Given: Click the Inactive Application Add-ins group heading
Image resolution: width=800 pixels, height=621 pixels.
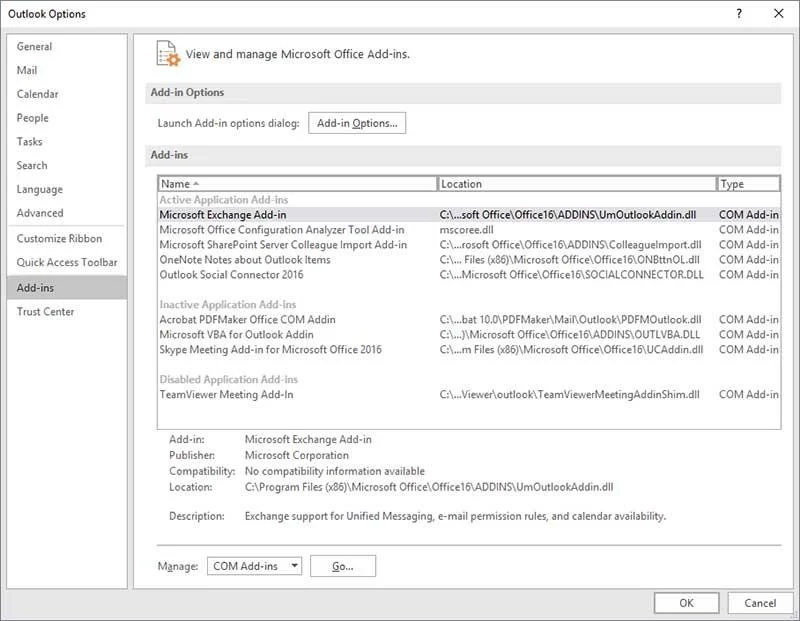Looking at the screenshot, I should coord(228,305).
